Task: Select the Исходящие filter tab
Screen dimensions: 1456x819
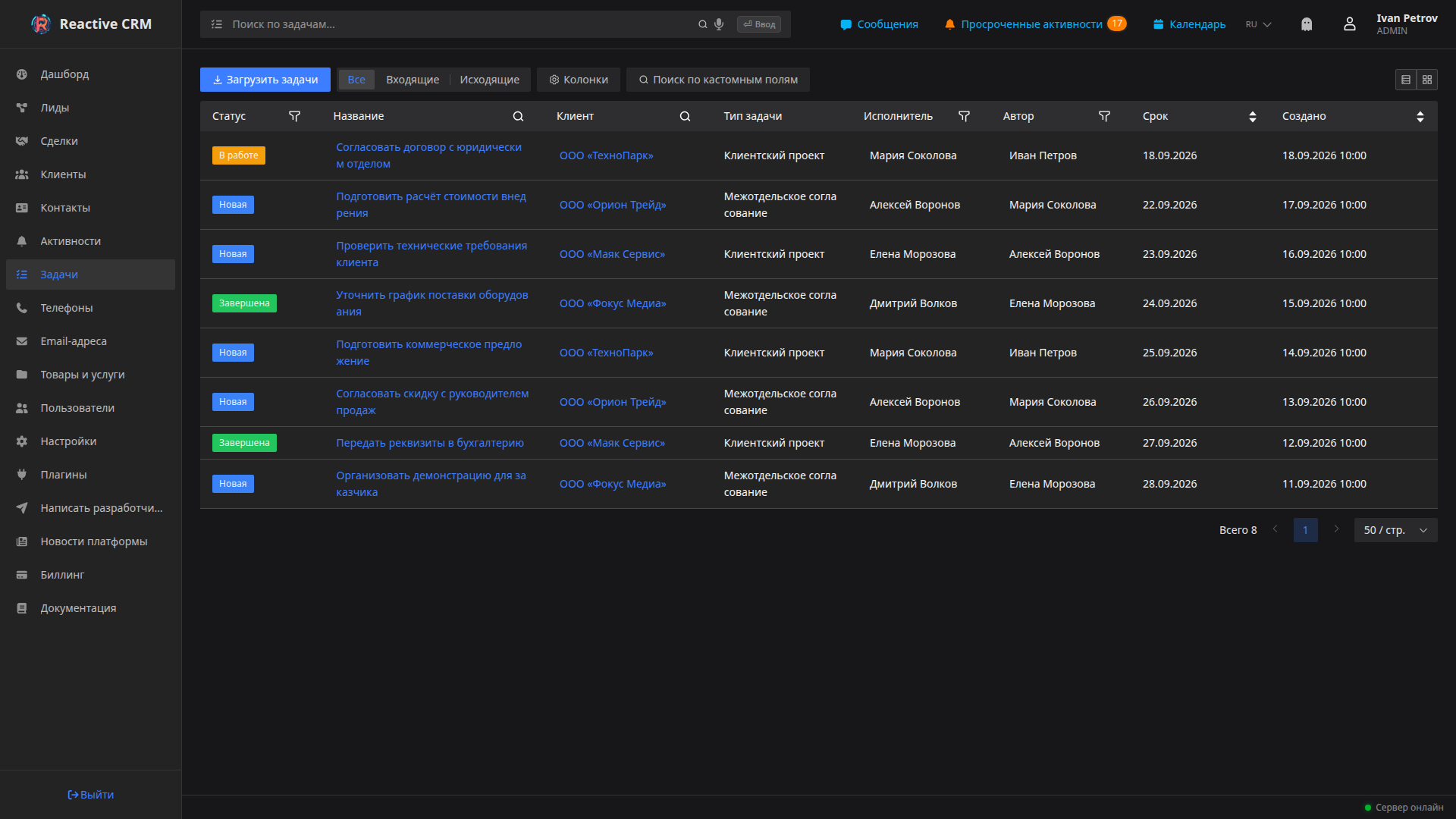Action: (489, 80)
